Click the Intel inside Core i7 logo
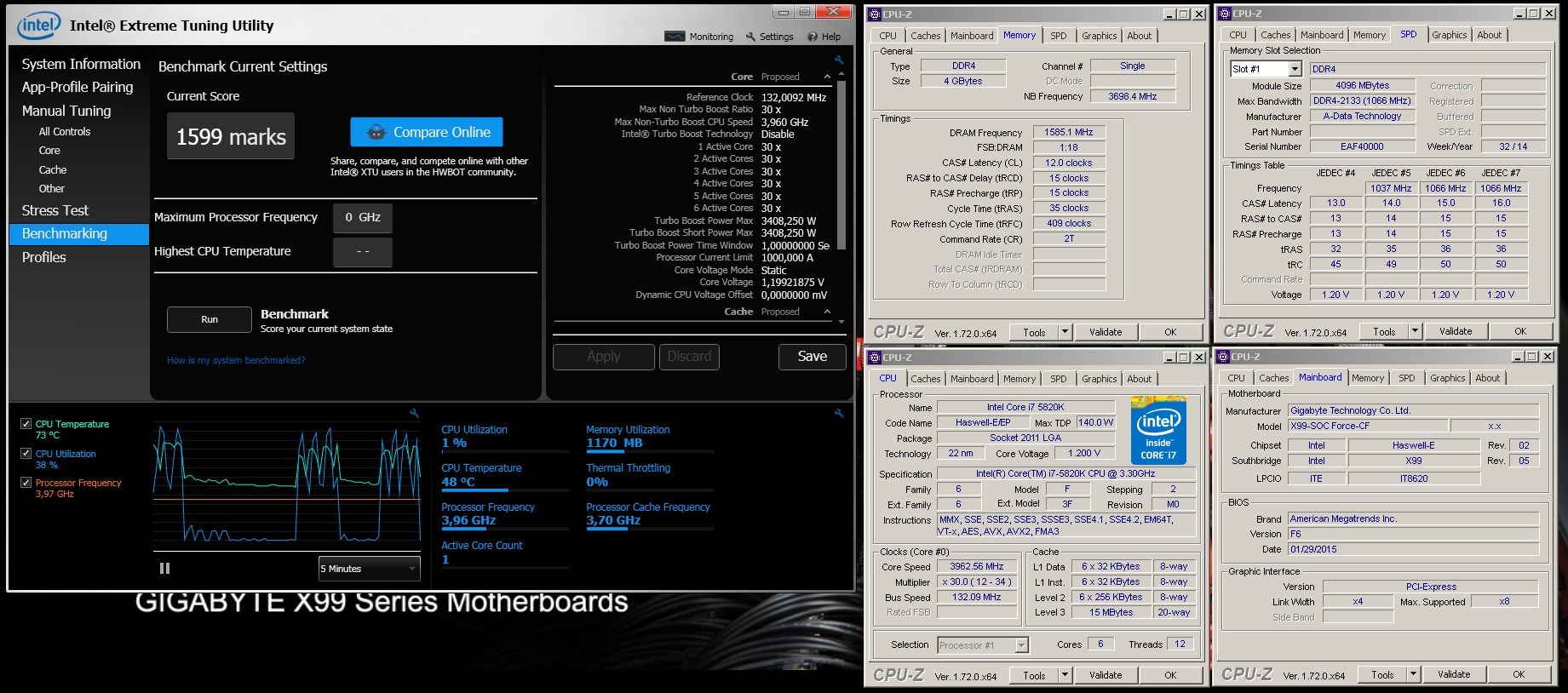Viewport: 1568px width, 693px height. pyautogui.click(x=1158, y=431)
